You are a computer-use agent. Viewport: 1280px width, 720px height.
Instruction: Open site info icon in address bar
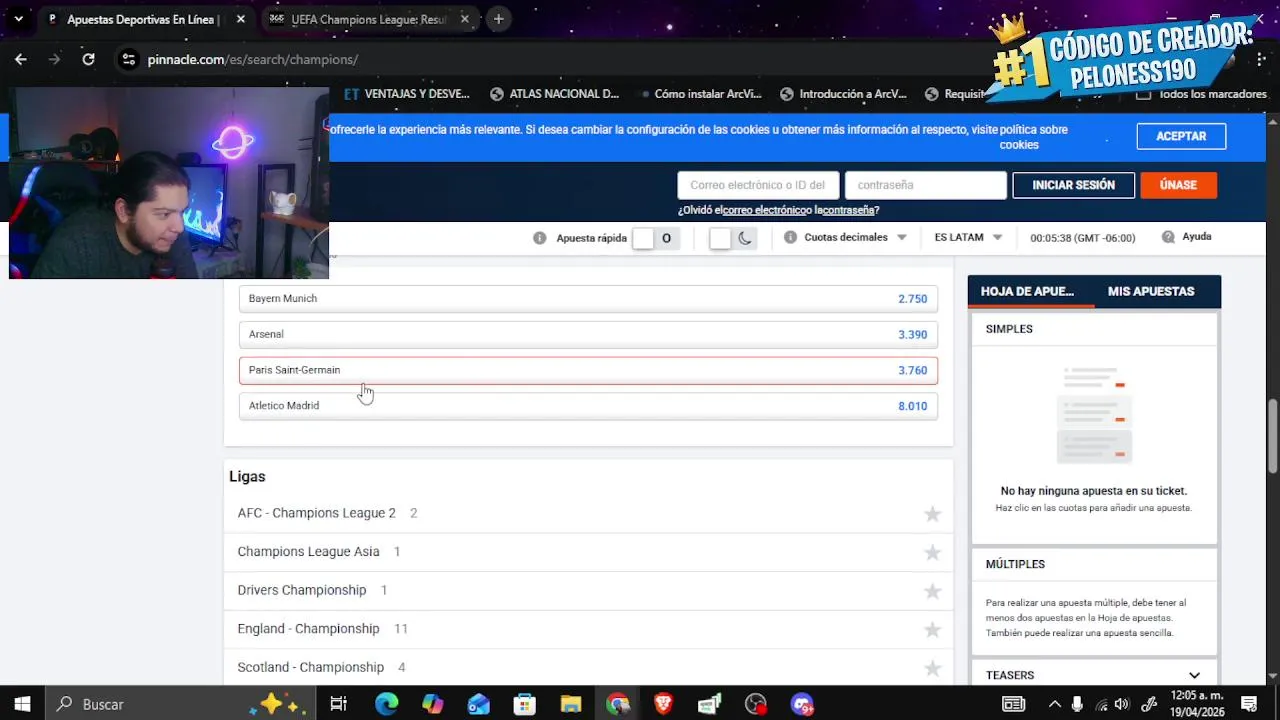pos(128,59)
